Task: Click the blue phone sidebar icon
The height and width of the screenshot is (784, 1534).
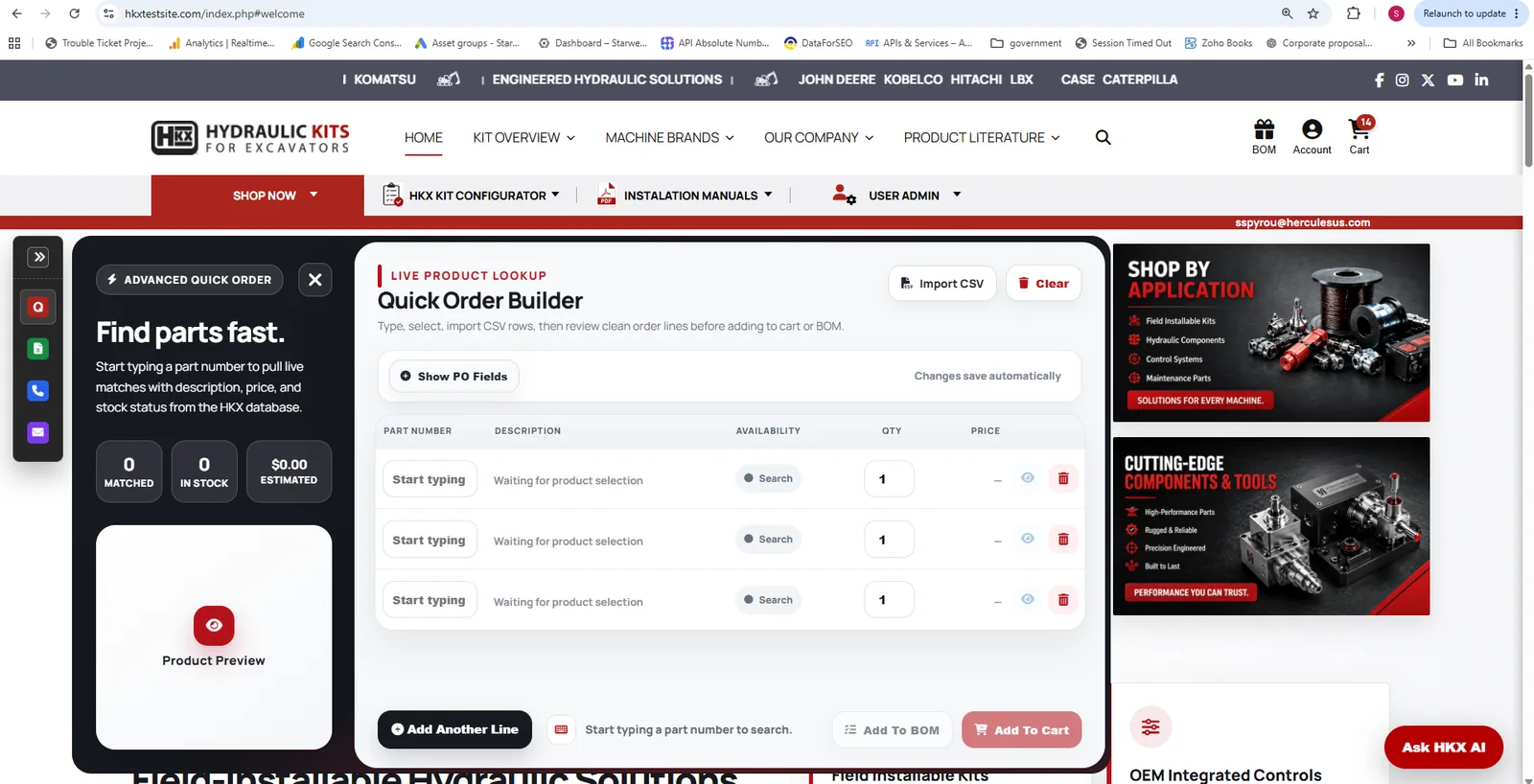Action: click(38, 390)
